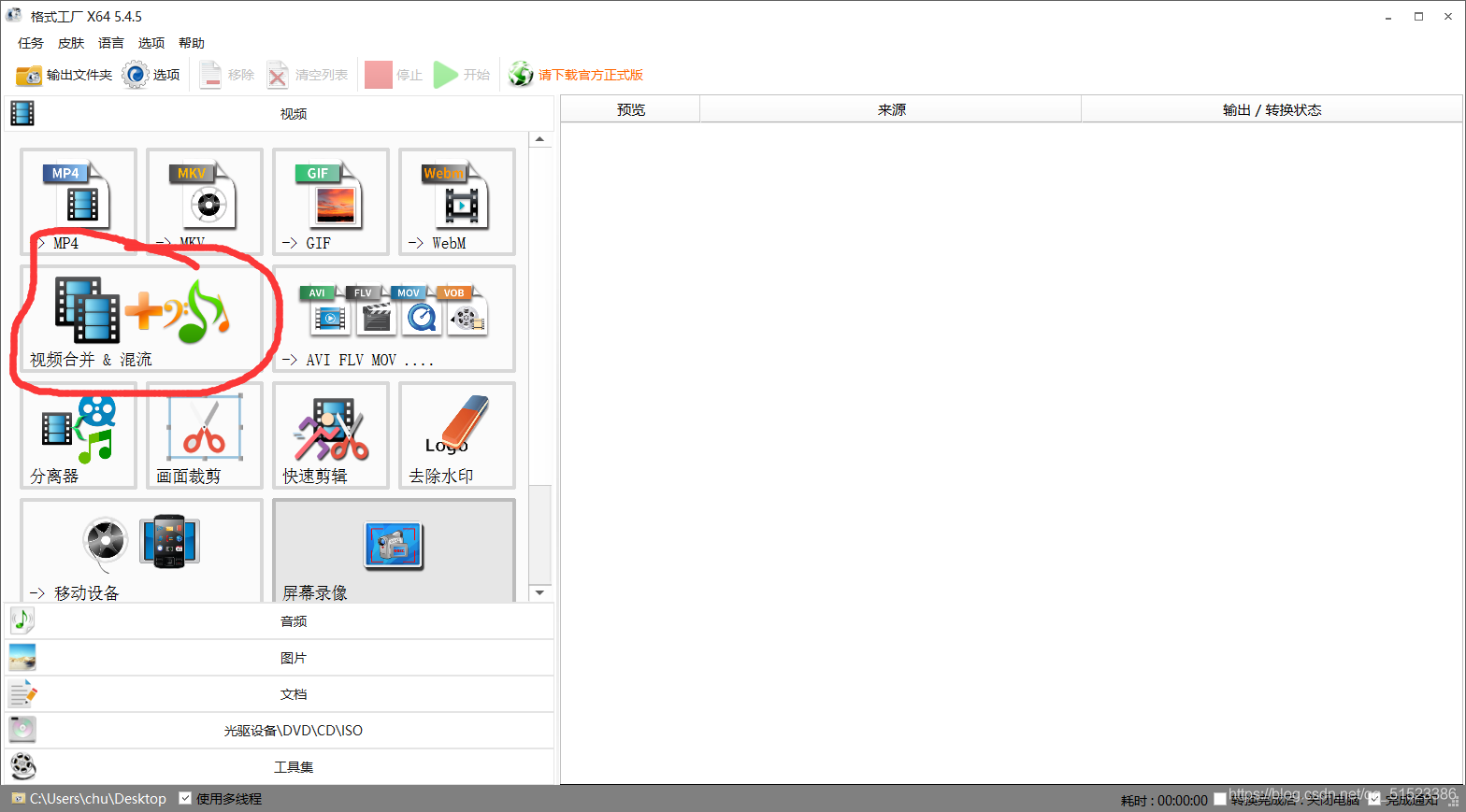Click the 停止 stop button
This screenshot has width=1466, height=812.
click(x=394, y=75)
